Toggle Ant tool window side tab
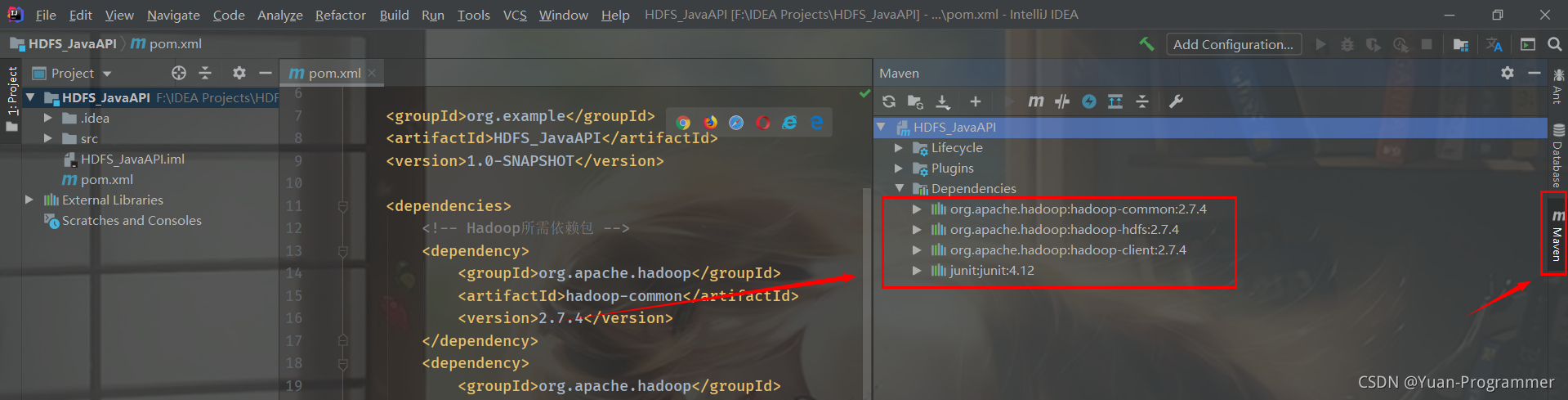This screenshot has height=400, width=1568. coord(1557,87)
